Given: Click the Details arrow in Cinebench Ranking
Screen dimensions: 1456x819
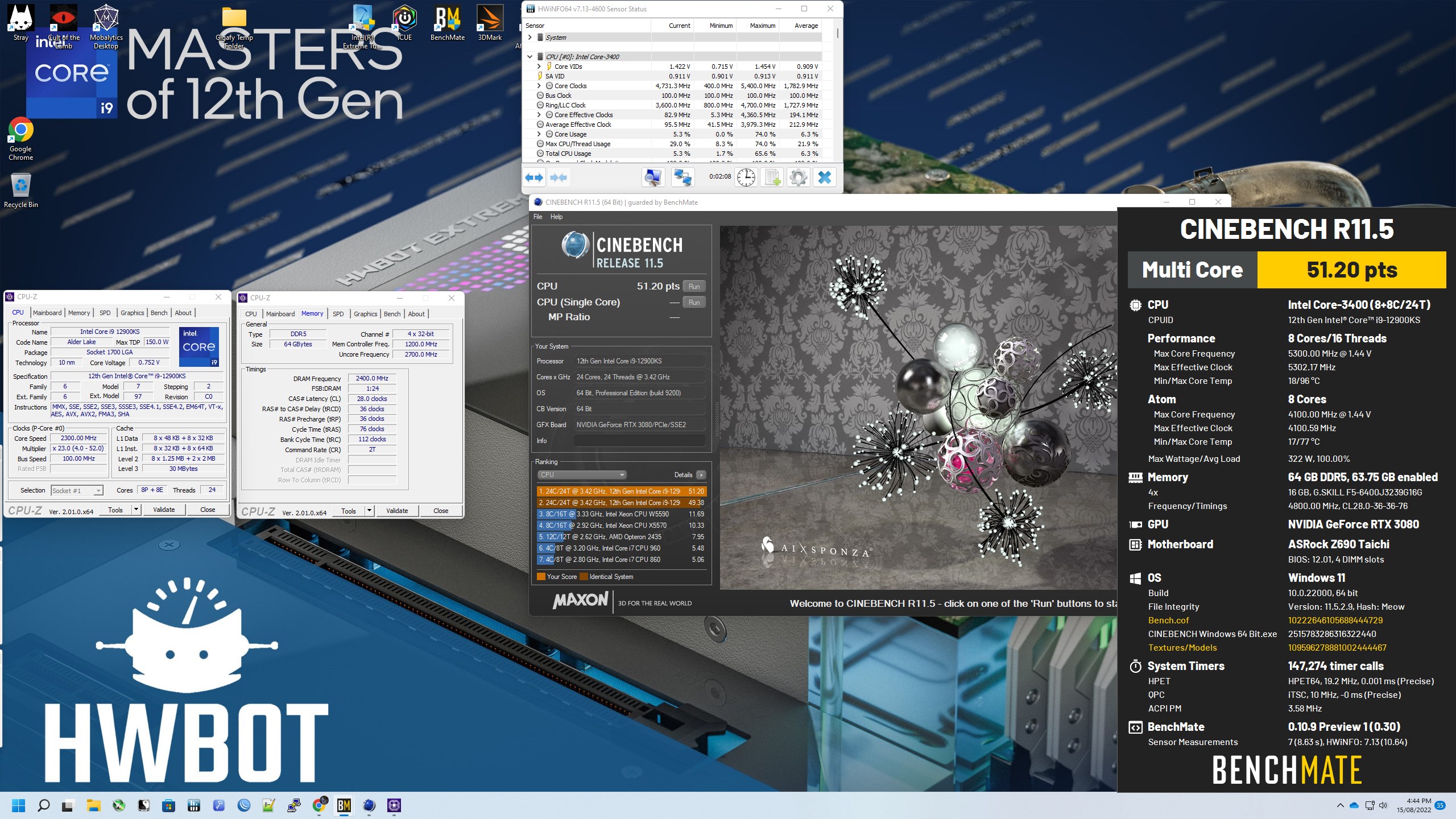Looking at the screenshot, I should [x=701, y=475].
